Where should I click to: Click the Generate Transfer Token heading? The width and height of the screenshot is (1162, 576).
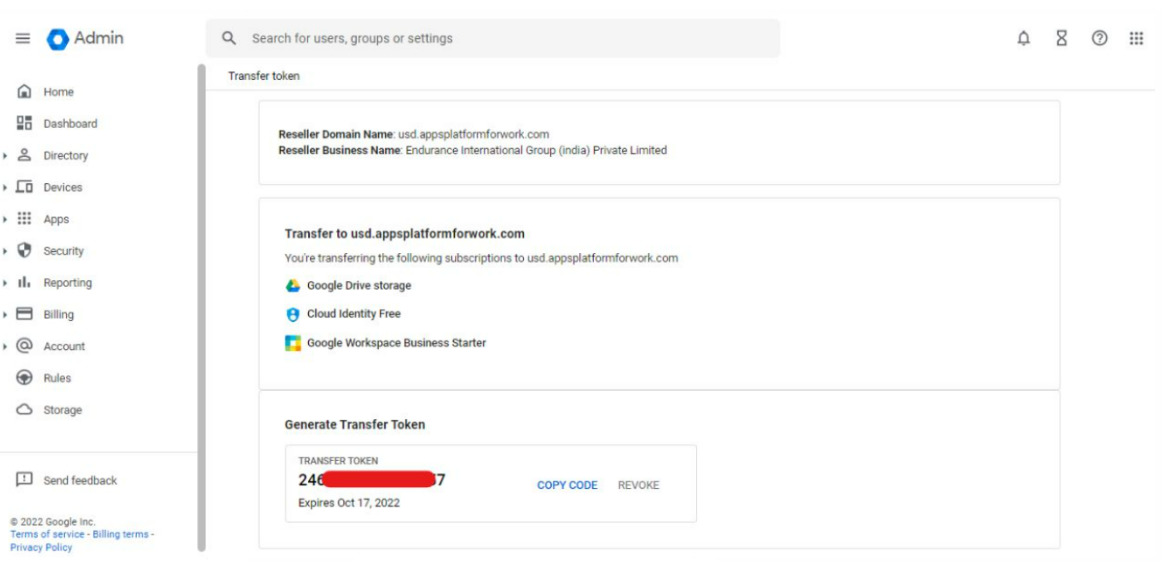(355, 425)
